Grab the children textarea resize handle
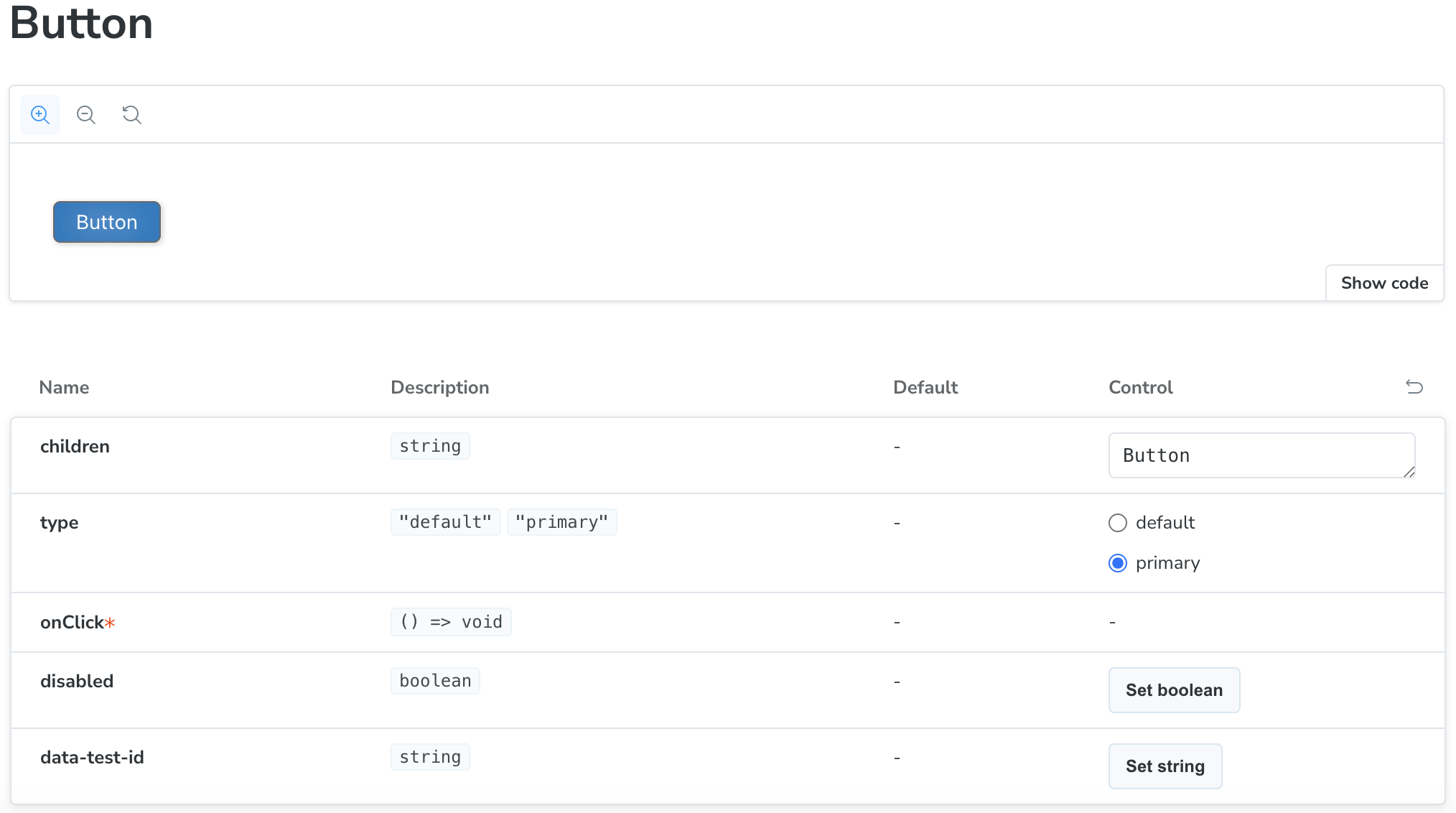1456x813 pixels. tap(1409, 472)
